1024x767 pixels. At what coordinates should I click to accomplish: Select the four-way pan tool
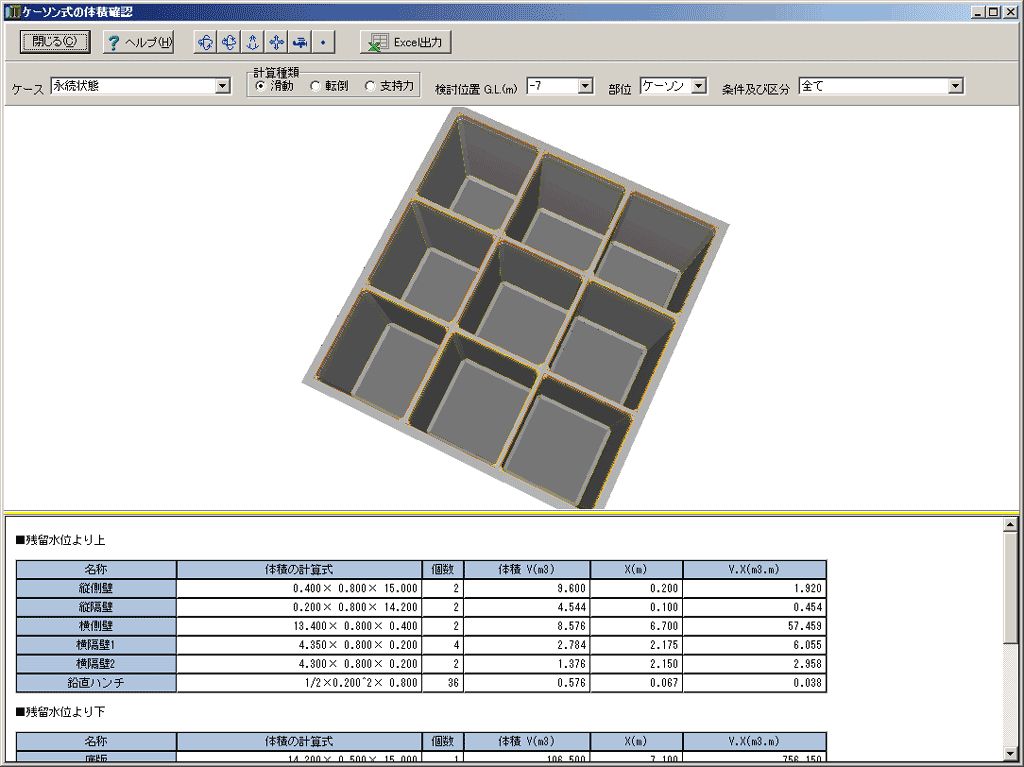point(276,42)
